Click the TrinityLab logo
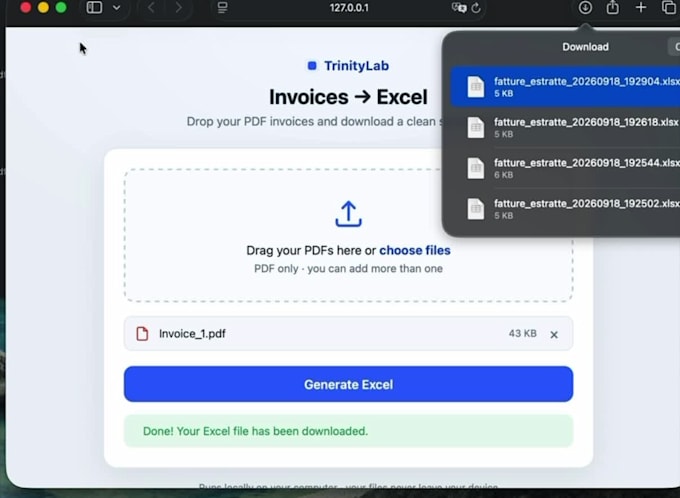This screenshot has width=680, height=498. point(348,66)
